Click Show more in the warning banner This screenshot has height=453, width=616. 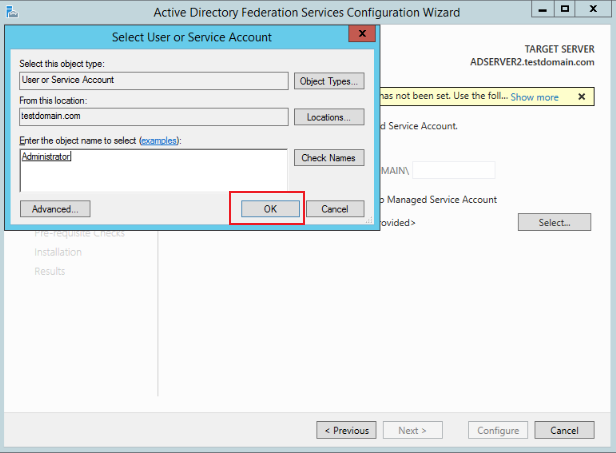pos(534,97)
